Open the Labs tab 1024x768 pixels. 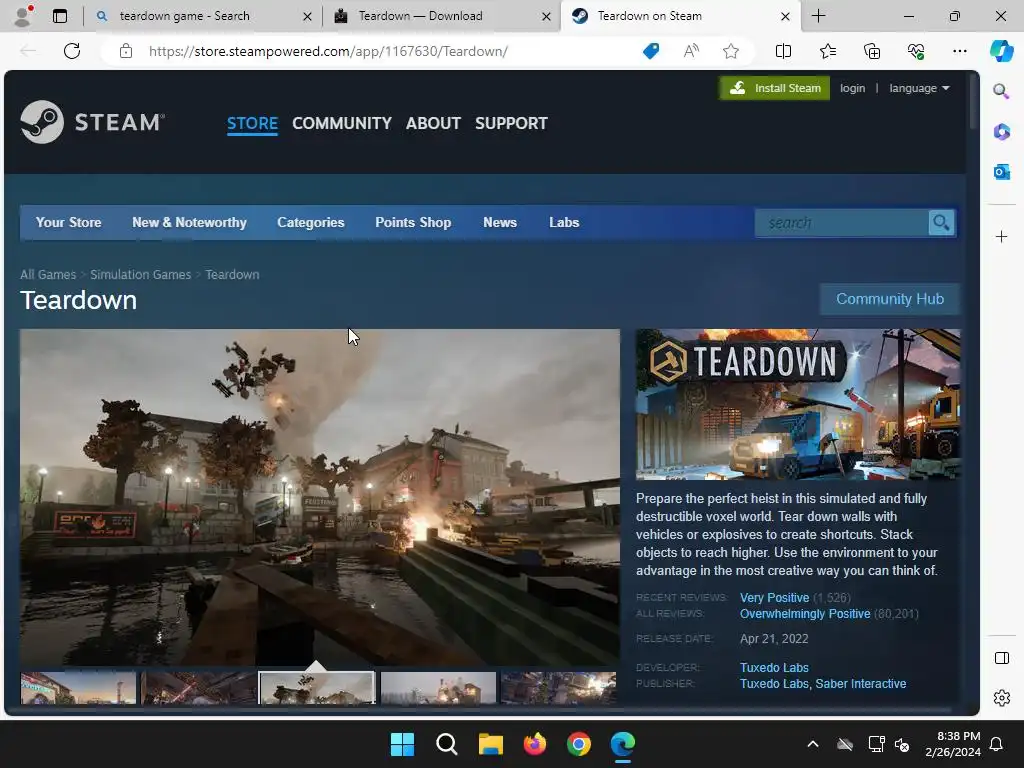(x=564, y=223)
